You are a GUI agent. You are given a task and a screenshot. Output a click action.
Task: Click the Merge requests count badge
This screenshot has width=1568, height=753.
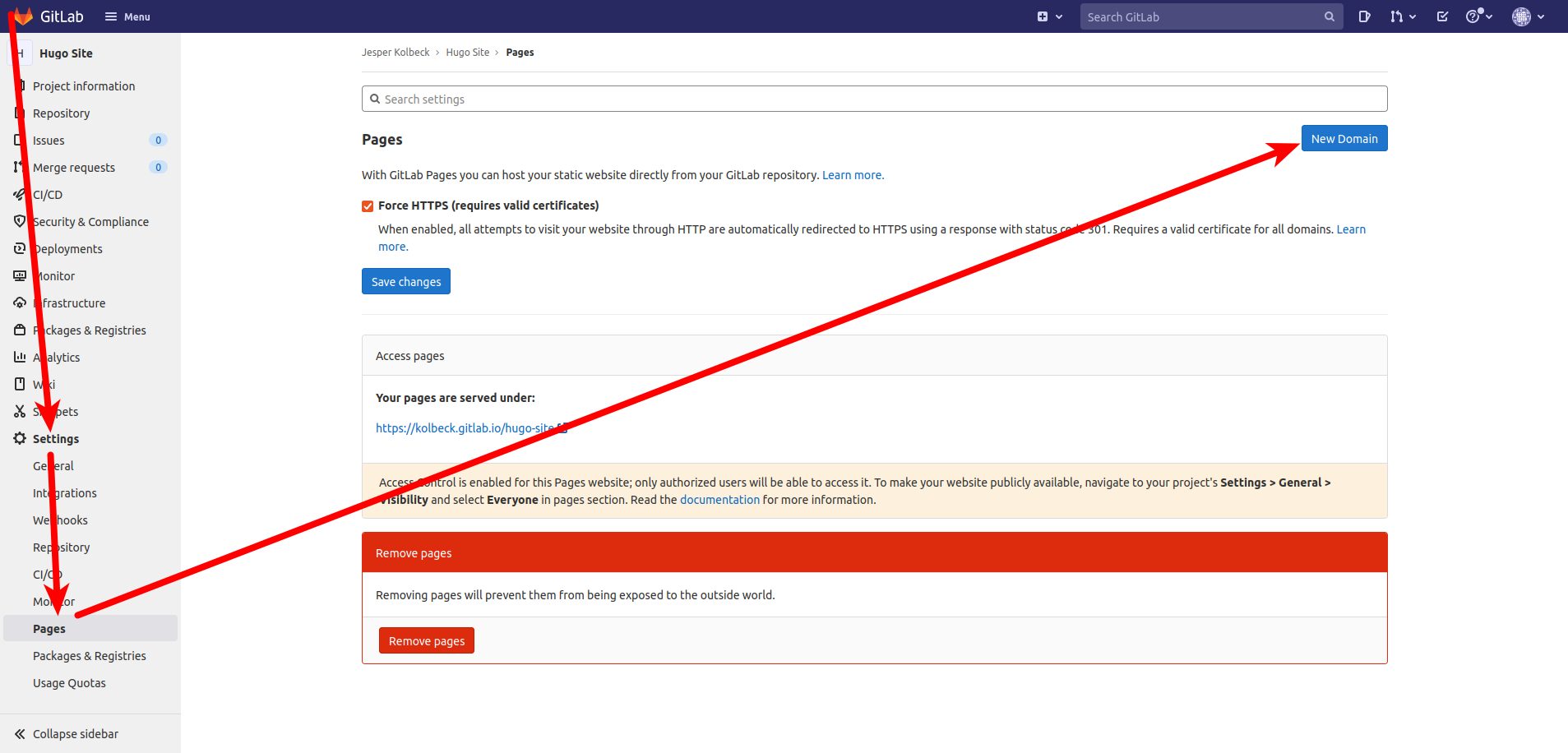coord(158,168)
